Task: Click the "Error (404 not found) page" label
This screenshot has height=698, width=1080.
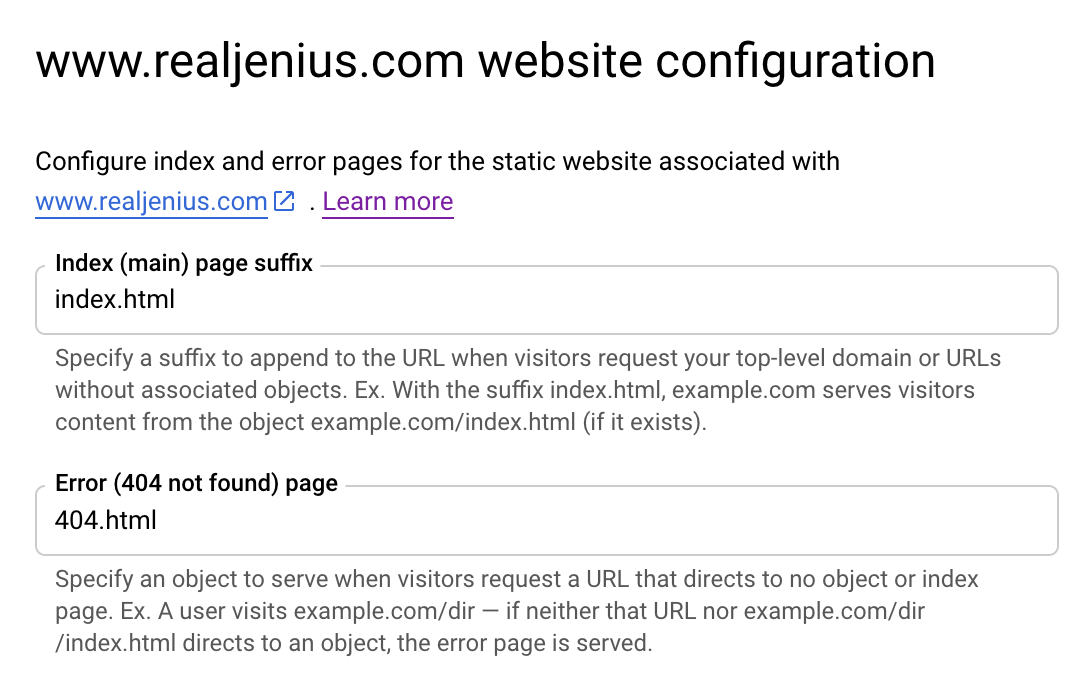Action: 196,484
